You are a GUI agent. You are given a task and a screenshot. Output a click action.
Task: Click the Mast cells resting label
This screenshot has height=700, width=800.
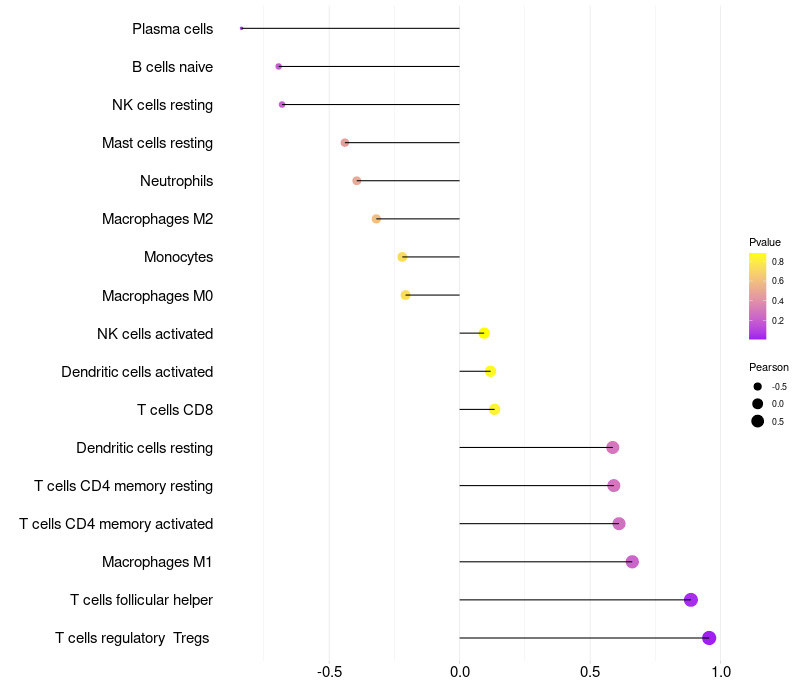[157, 143]
